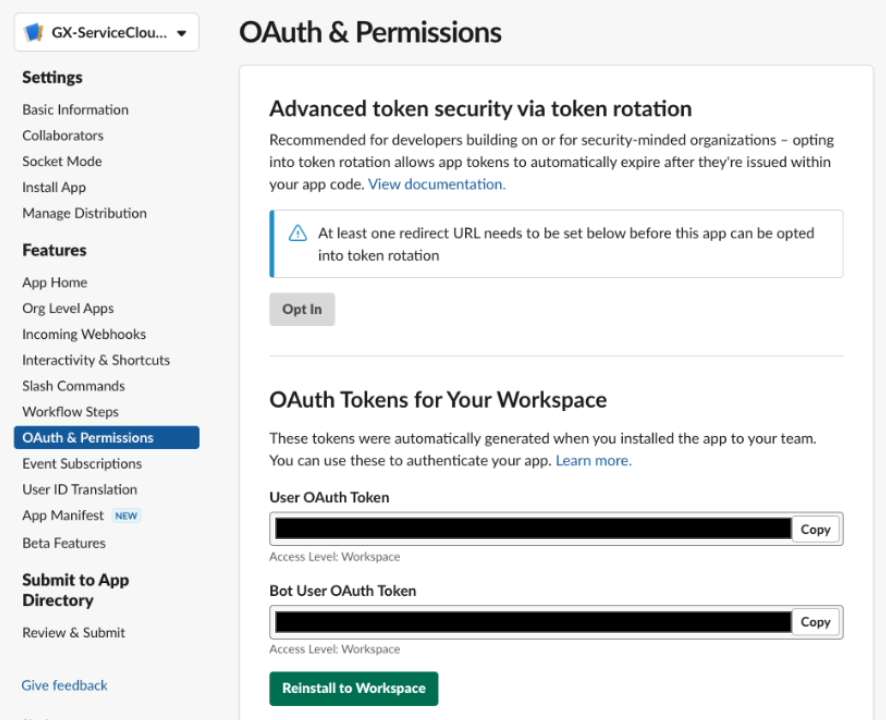Follow the Learn more link
This screenshot has height=720, width=886.
[593, 461]
